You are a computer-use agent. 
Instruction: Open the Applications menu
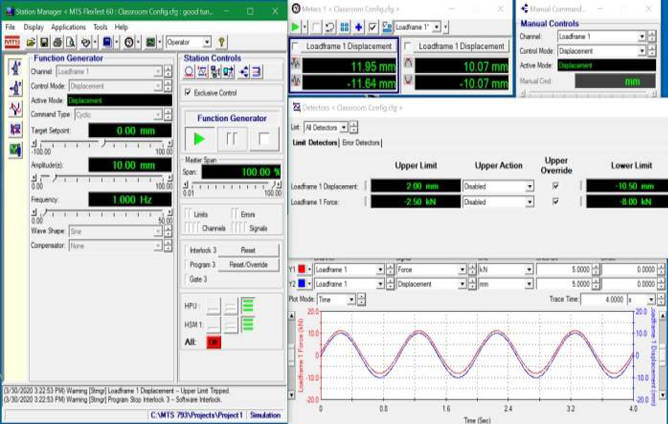(x=68, y=27)
